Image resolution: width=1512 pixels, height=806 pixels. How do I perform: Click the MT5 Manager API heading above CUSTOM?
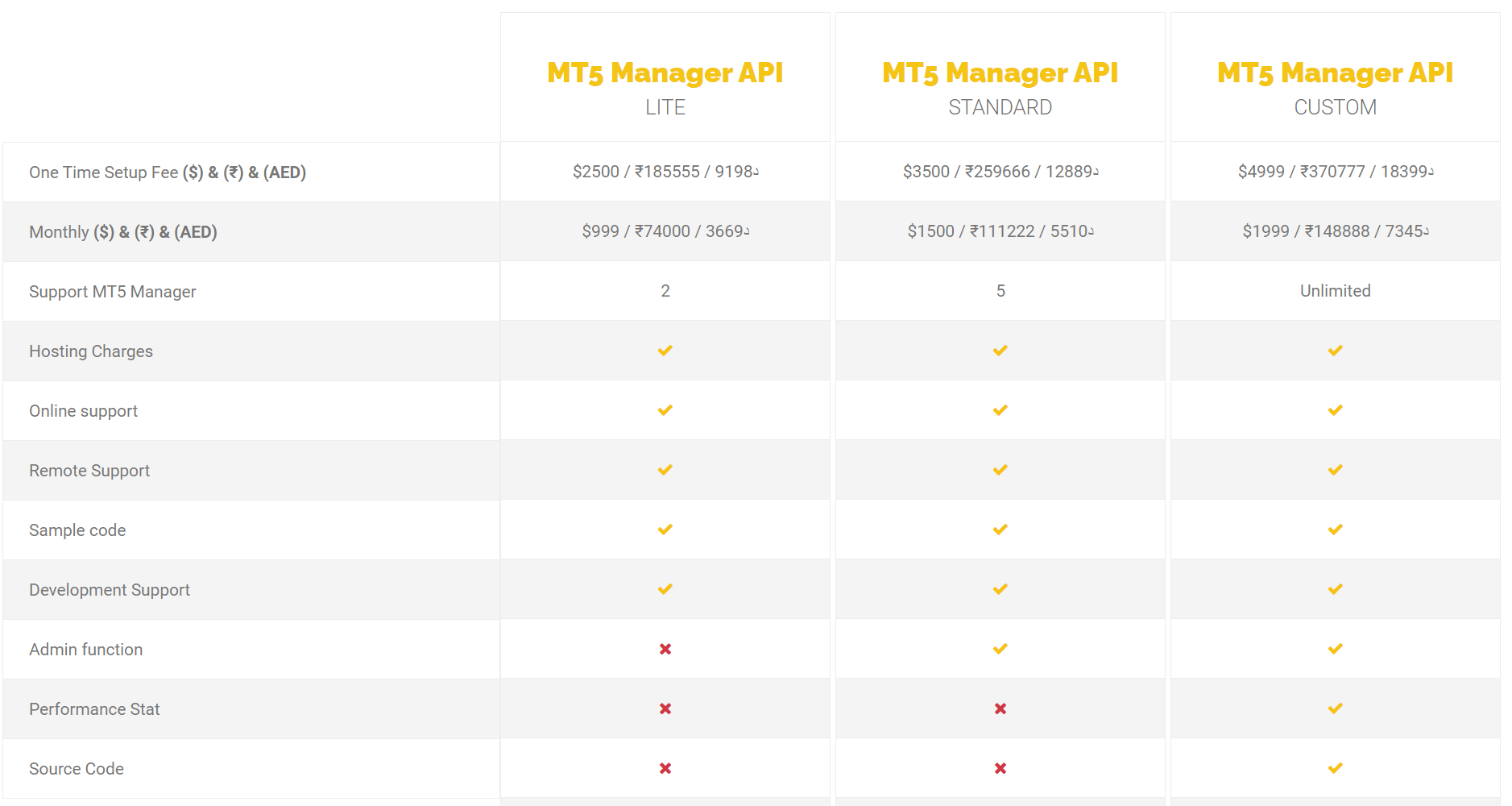tap(1335, 73)
